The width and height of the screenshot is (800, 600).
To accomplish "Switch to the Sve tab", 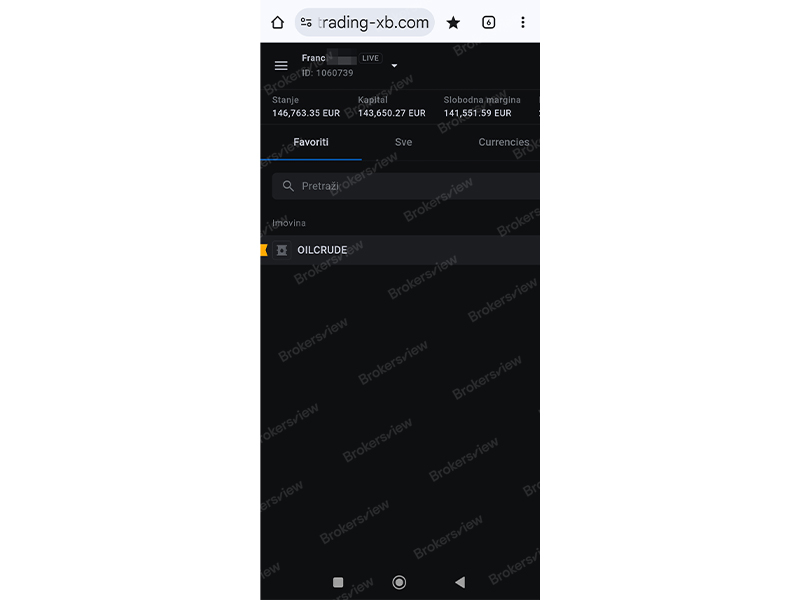I will coord(403,142).
